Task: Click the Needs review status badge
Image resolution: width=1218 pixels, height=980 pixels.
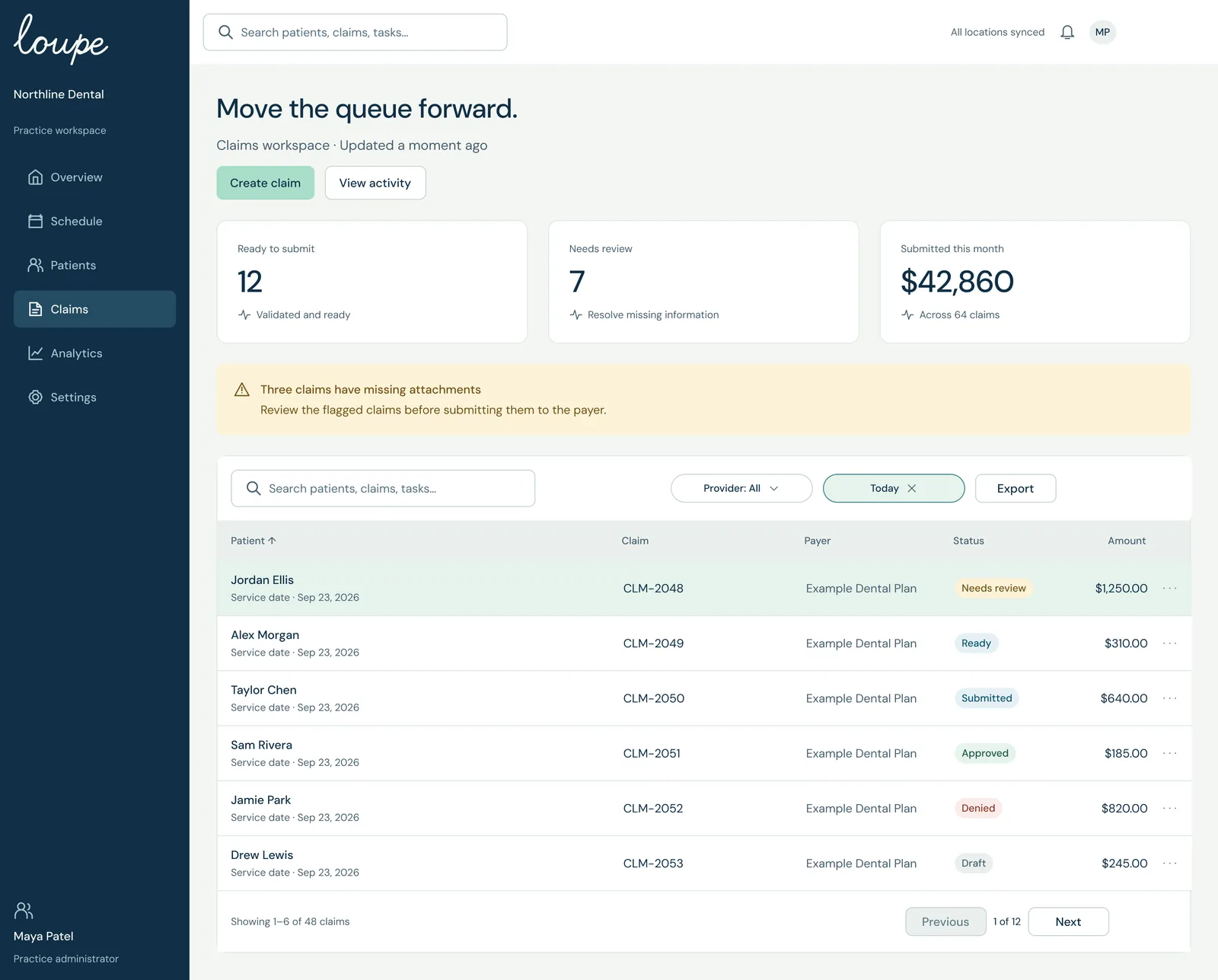Action: coord(993,589)
